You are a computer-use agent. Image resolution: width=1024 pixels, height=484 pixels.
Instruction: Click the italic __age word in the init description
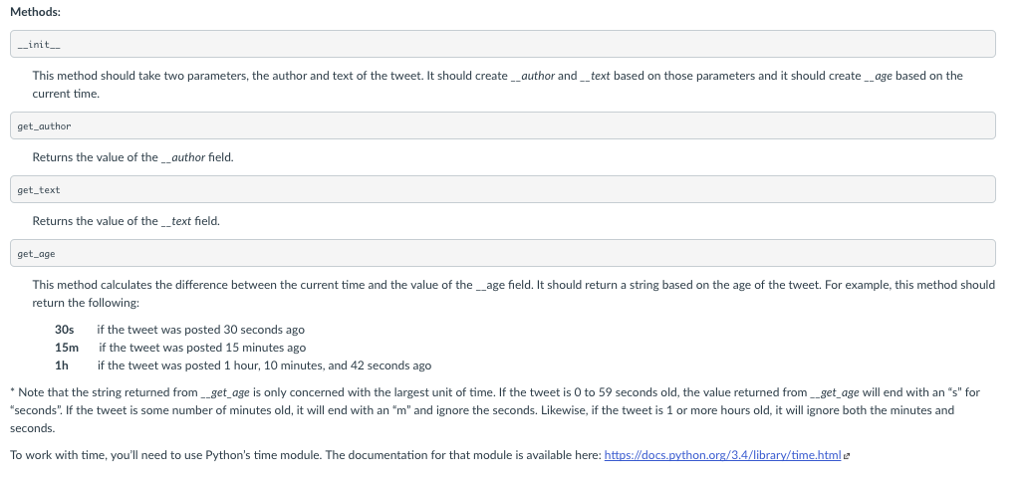pyautogui.click(x=878, y=76)
